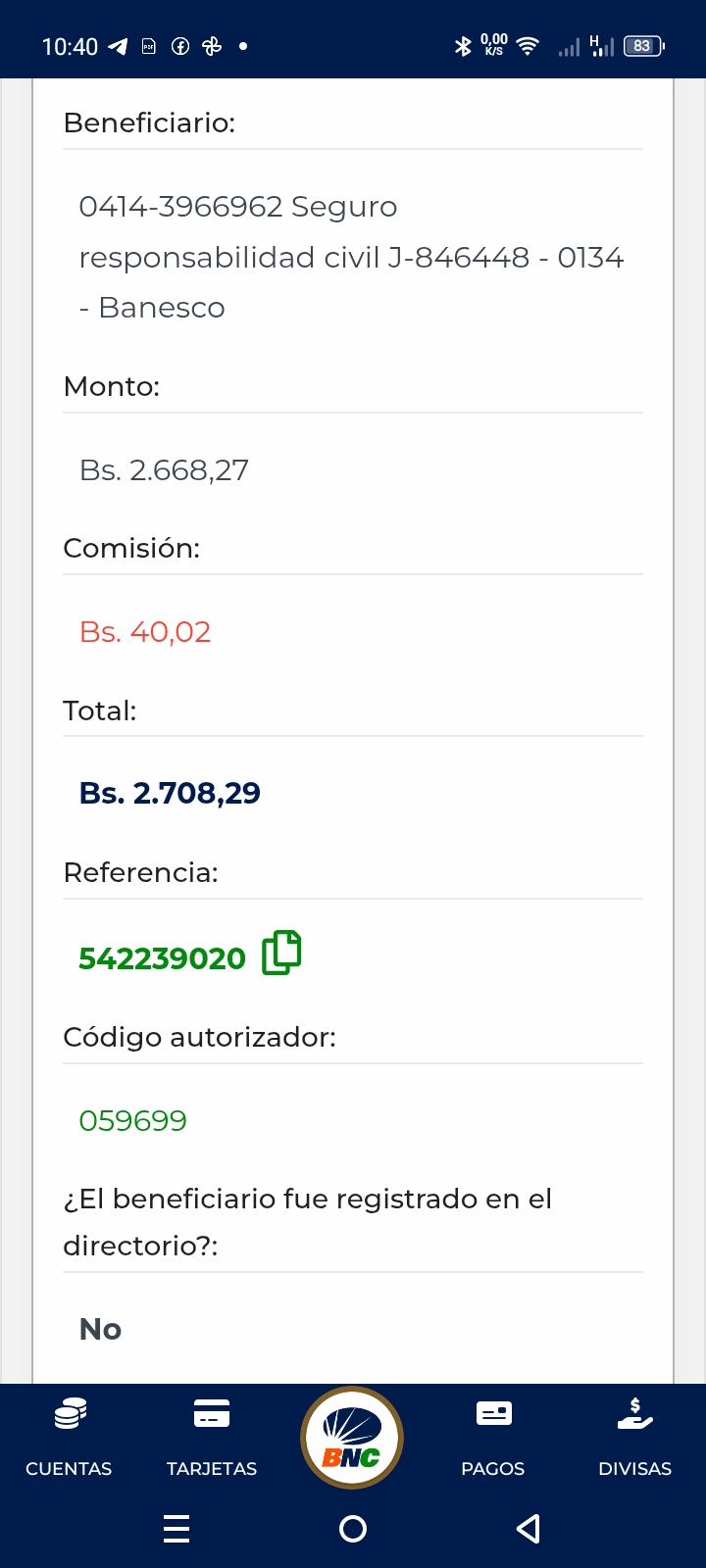706x1568 pixels.
Task: Tap the Tarjetas card icon
Action: pyautogui.click(x=212, y=1414)
